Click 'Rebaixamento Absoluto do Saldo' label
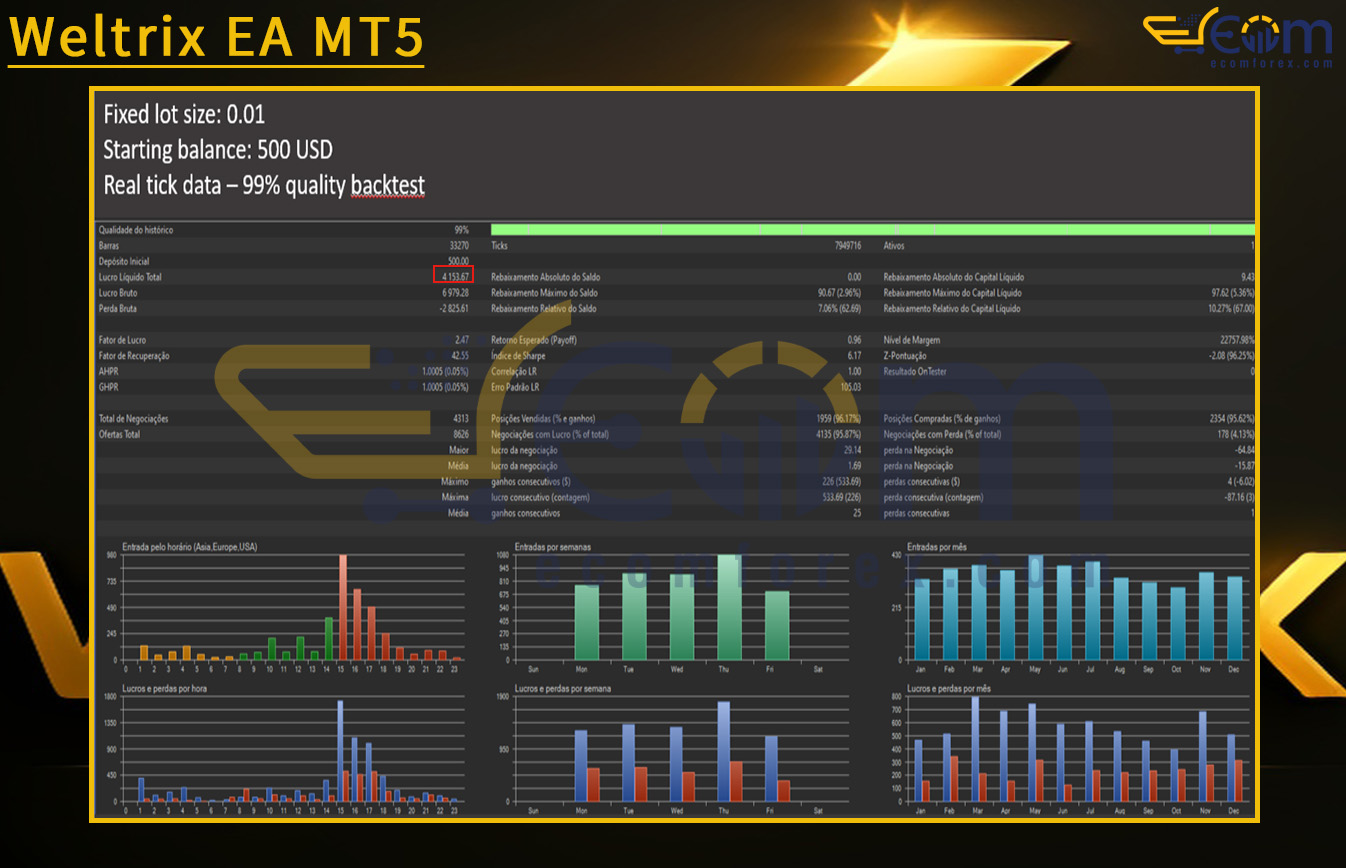This screenshot has height=868, width=1346. coord(546,277)
